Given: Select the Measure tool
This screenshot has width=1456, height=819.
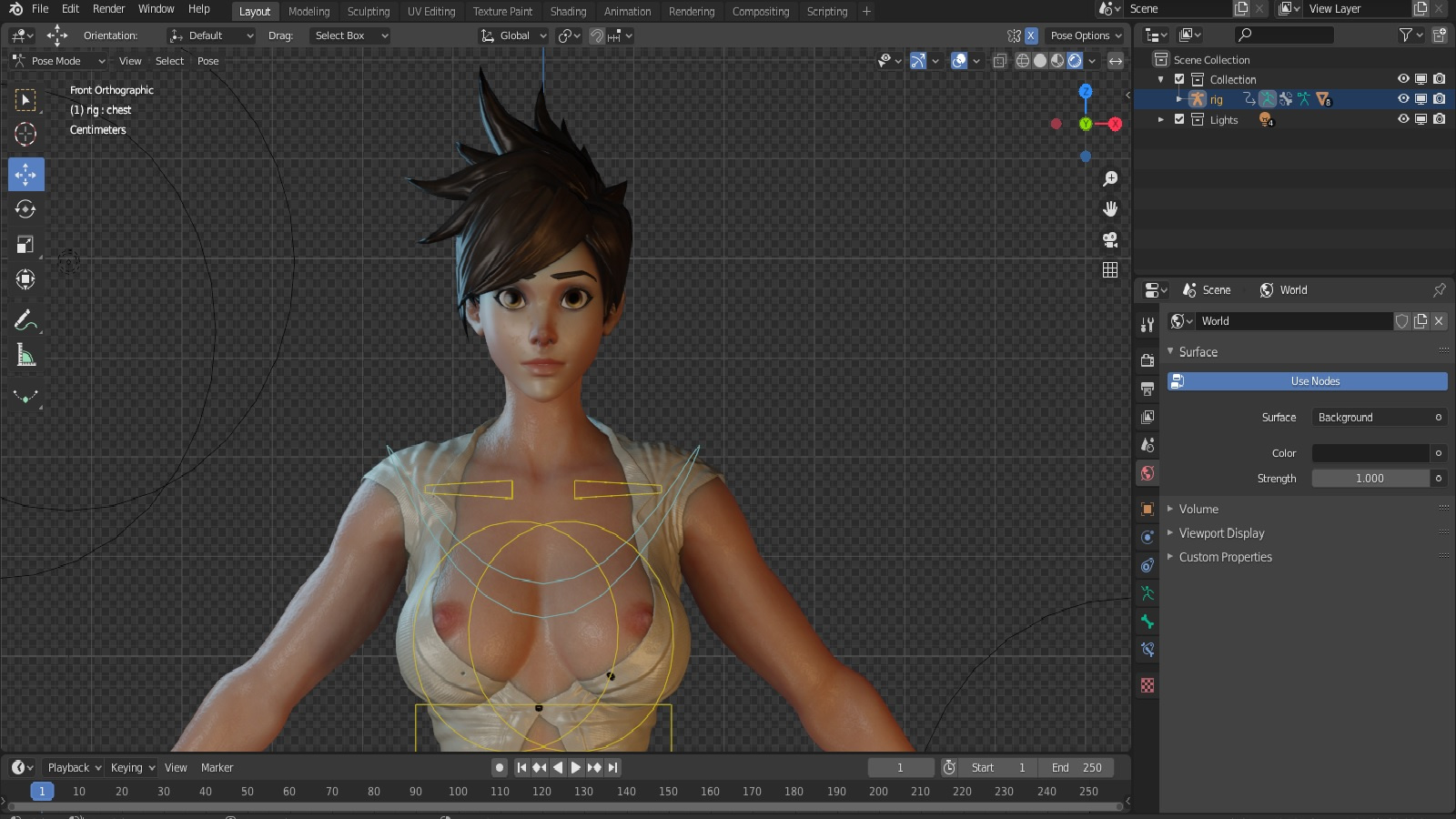Looking at the screenshot, I should [25, 356].
